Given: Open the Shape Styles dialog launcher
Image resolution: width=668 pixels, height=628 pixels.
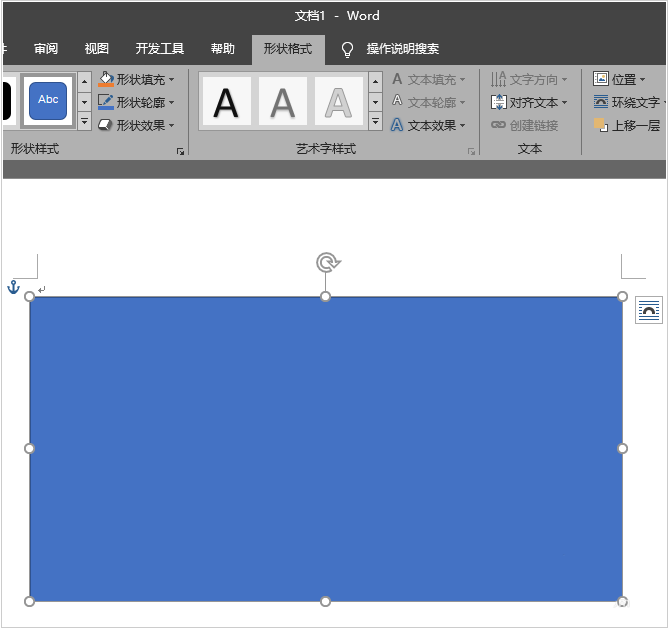Looking at the screenshot, I should (181, 152).
